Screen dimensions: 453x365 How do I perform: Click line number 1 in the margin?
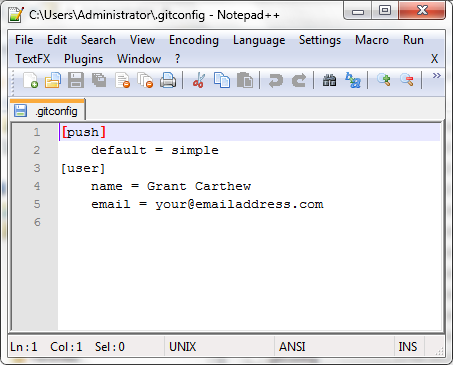click(37, 132)
